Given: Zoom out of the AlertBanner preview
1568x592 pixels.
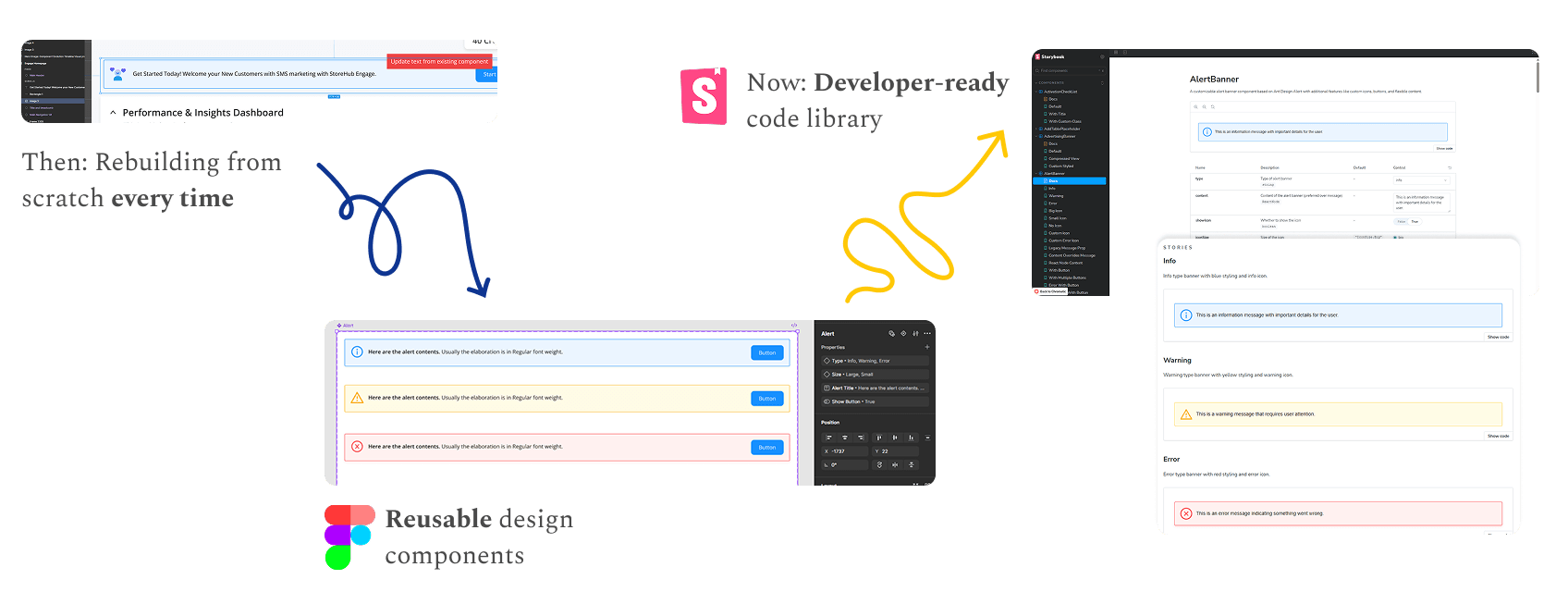Looking at the screenshot, I should pos(1204,106).
